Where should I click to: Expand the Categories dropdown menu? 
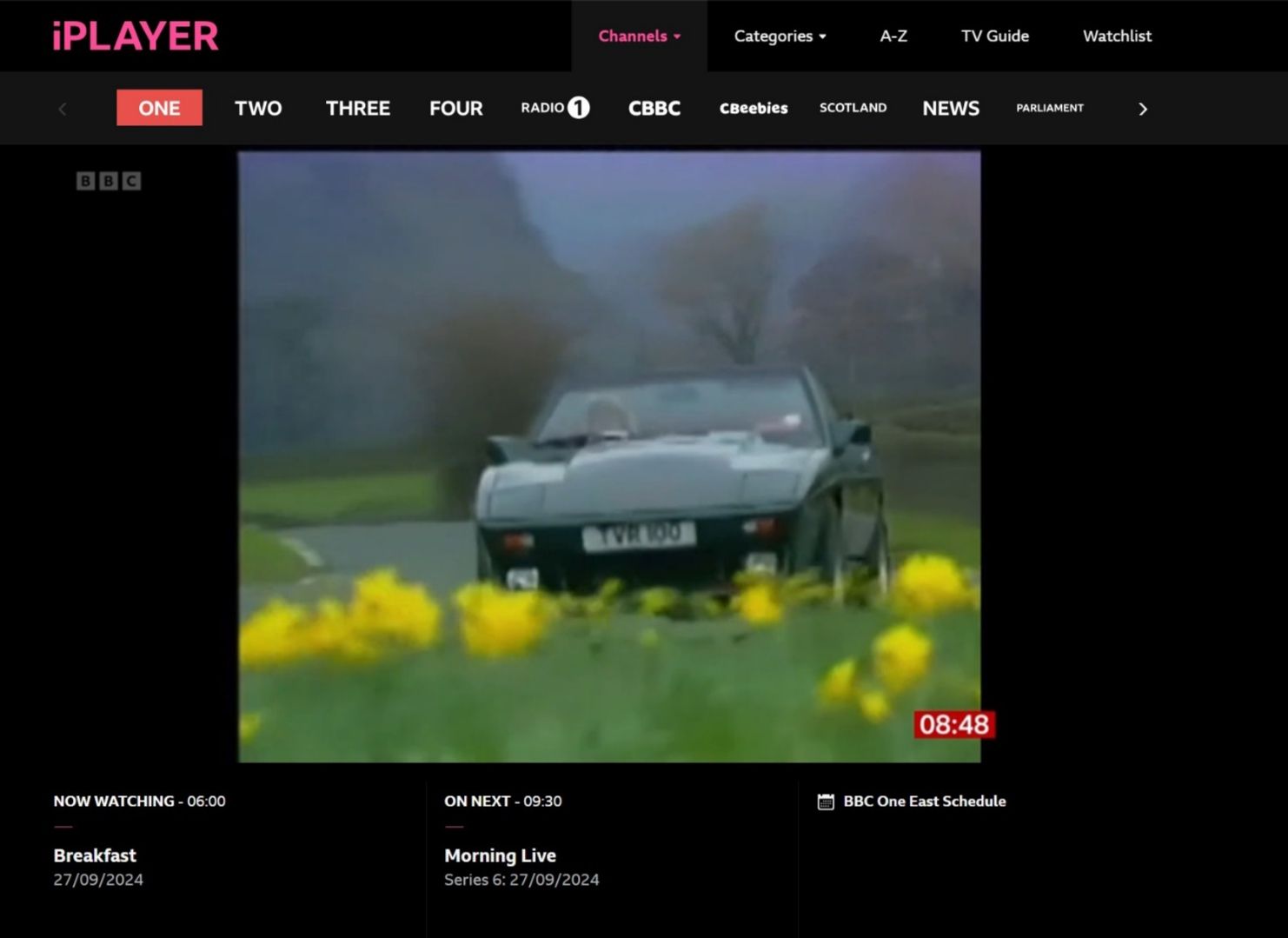(x=780, y=37)
